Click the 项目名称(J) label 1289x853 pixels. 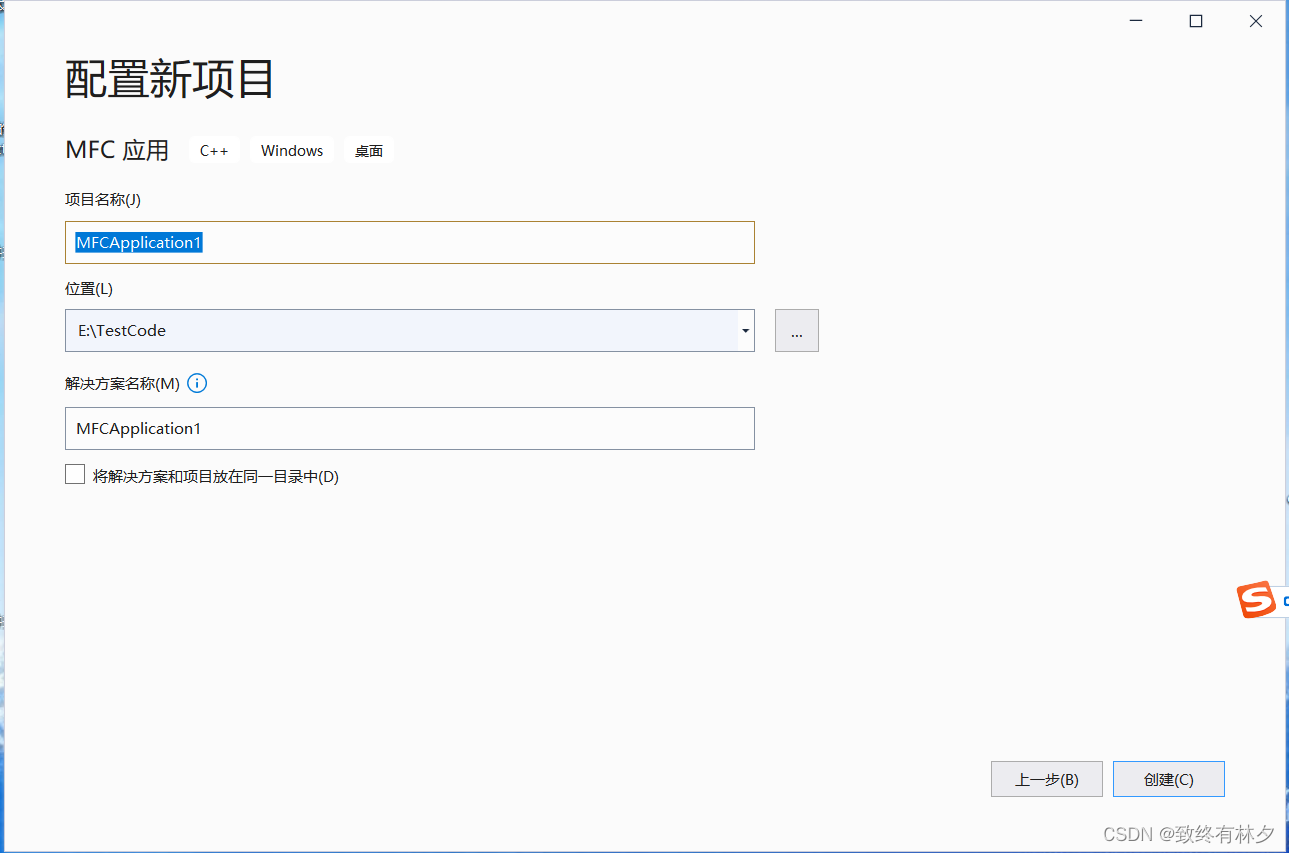coord(103,199)
